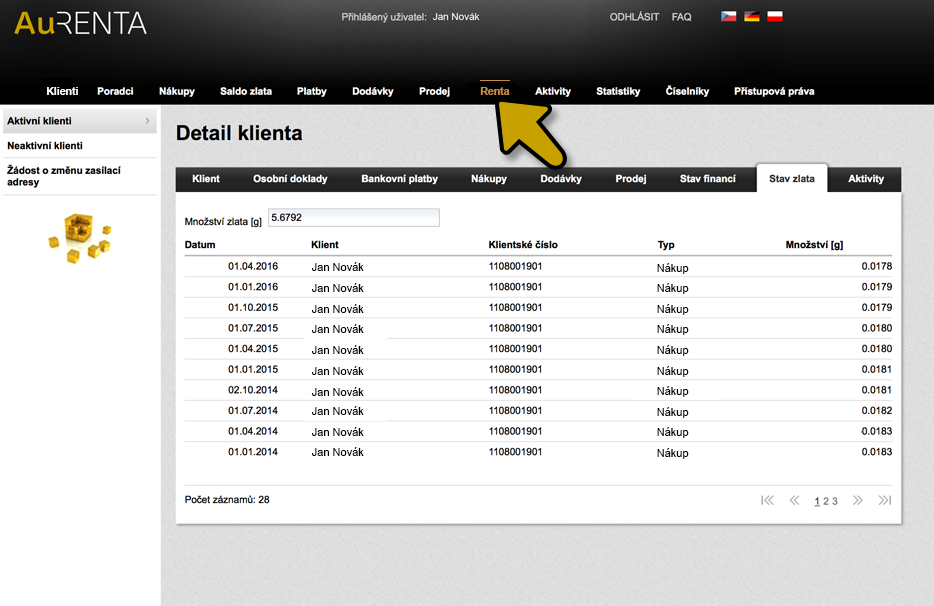
Task: Switch to the Bankovní platby tab
Action: [399, 179]
